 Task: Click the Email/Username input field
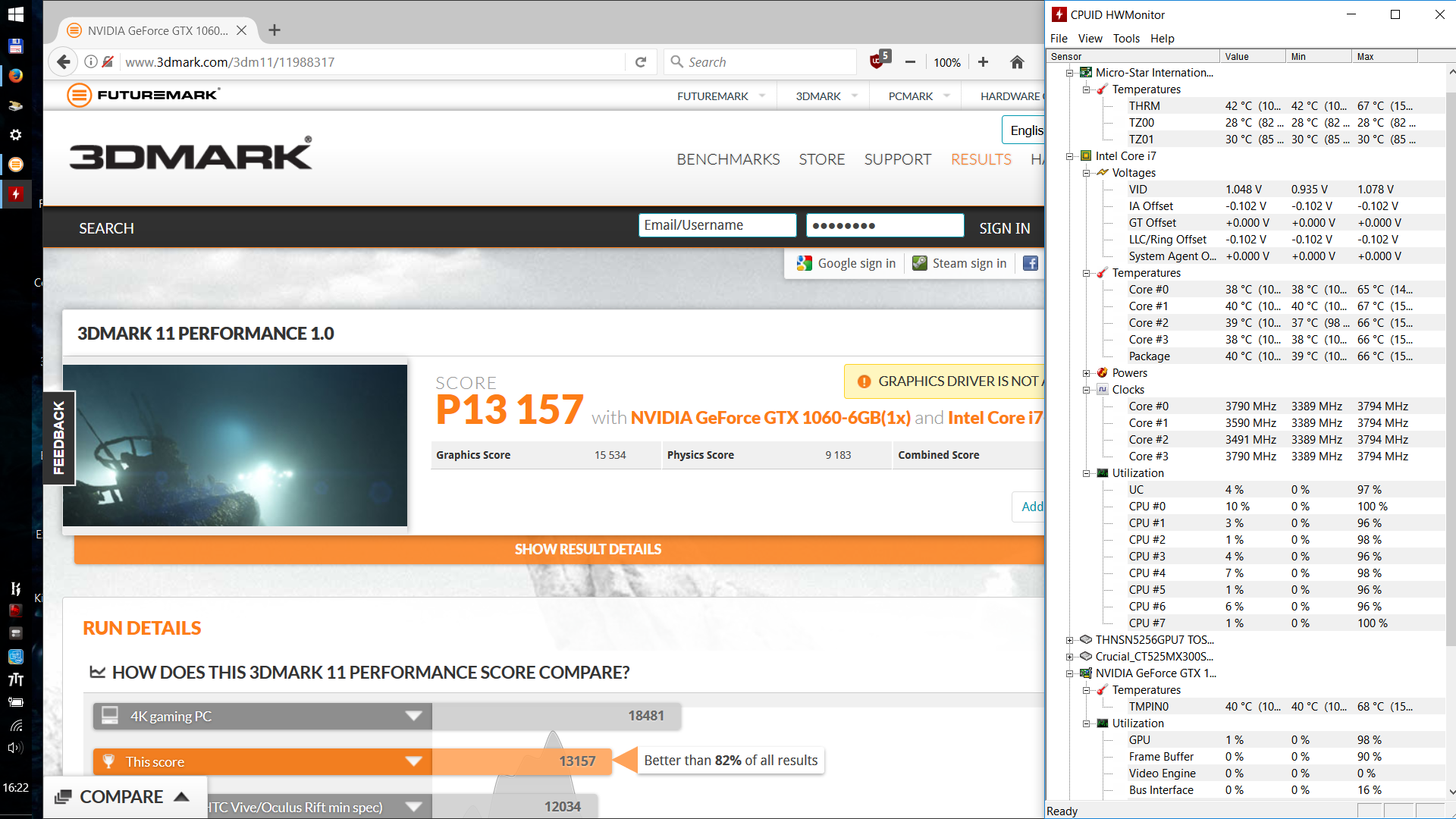pyautogui.click(x=717, y=225)
